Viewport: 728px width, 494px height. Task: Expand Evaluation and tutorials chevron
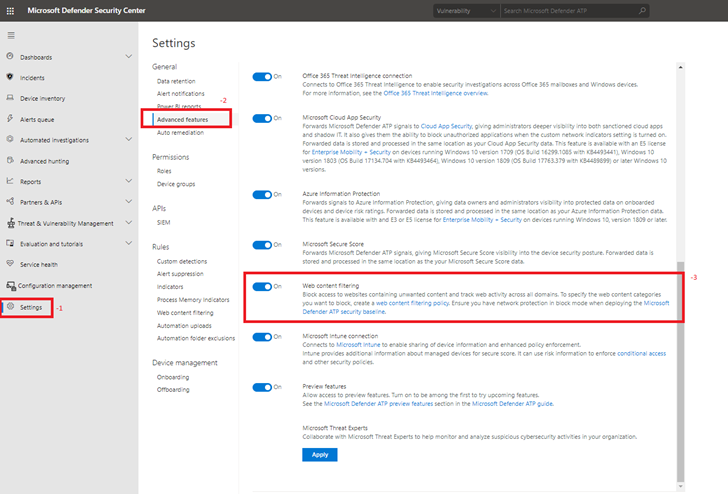point(129,243)
